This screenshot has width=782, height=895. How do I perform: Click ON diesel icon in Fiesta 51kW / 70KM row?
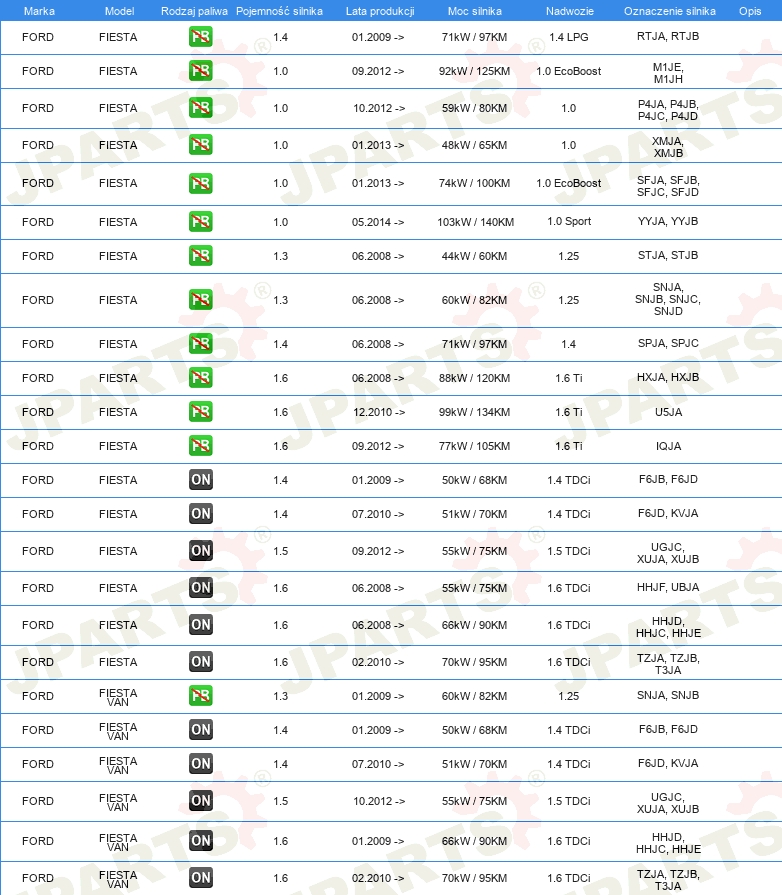coord(200,514)
